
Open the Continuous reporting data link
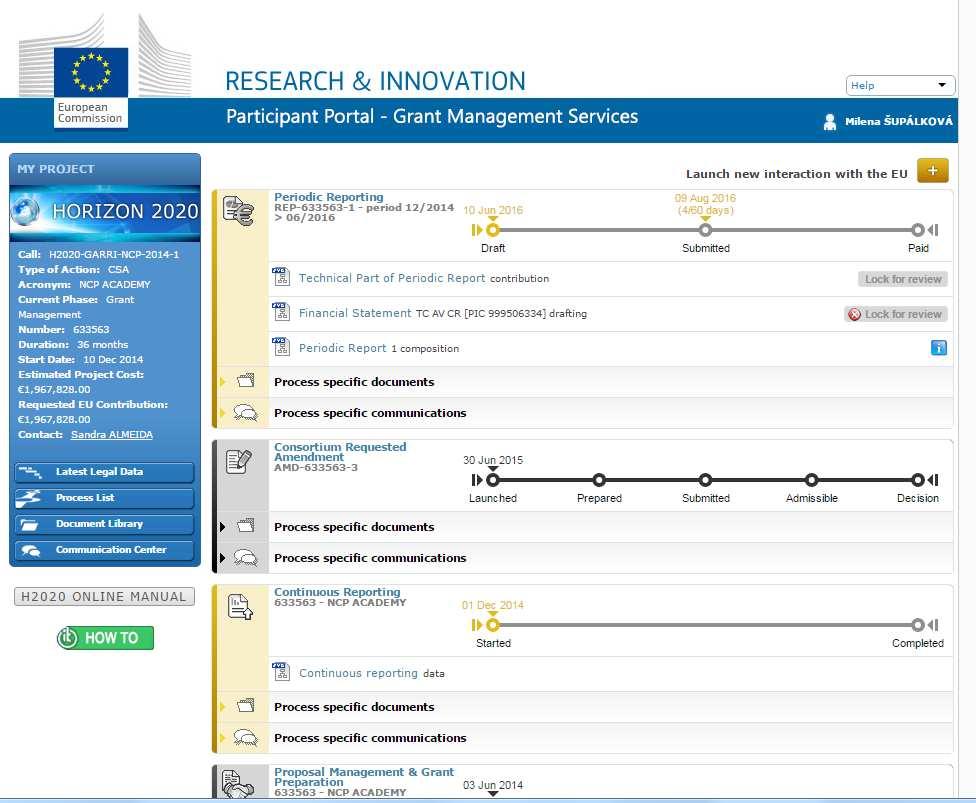[x=358, y=673]
